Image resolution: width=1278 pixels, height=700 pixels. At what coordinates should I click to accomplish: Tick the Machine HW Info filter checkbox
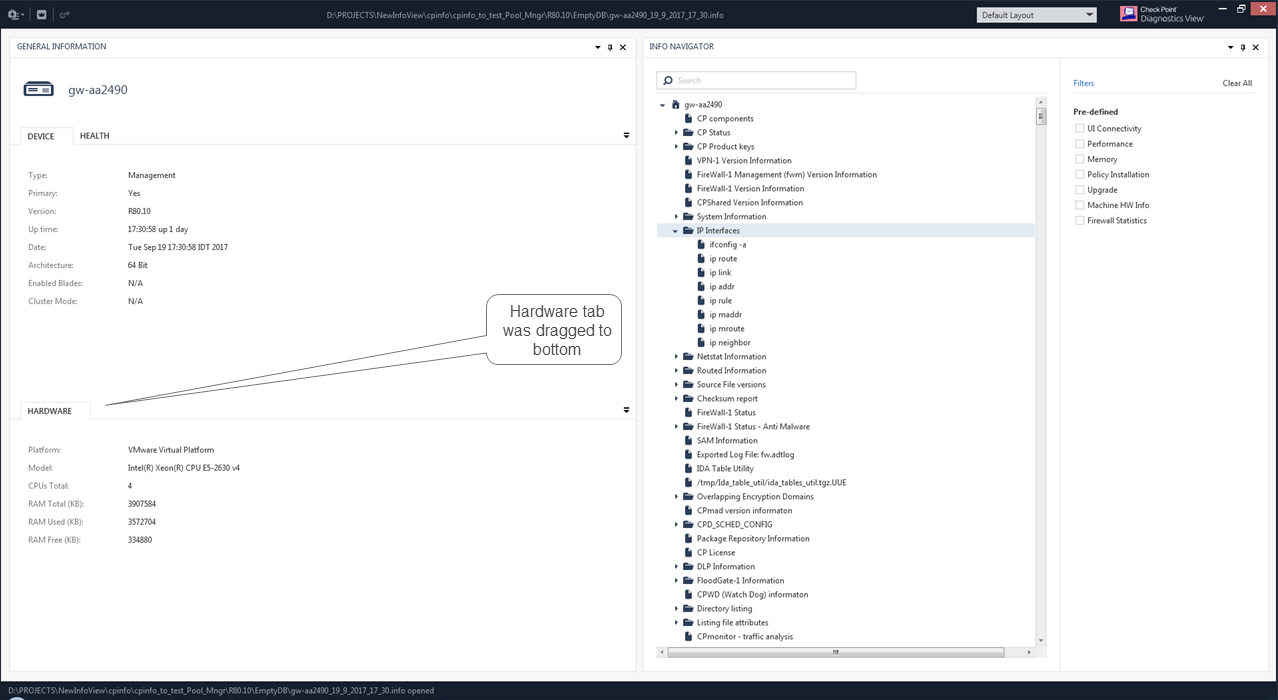coord(1079,205)
